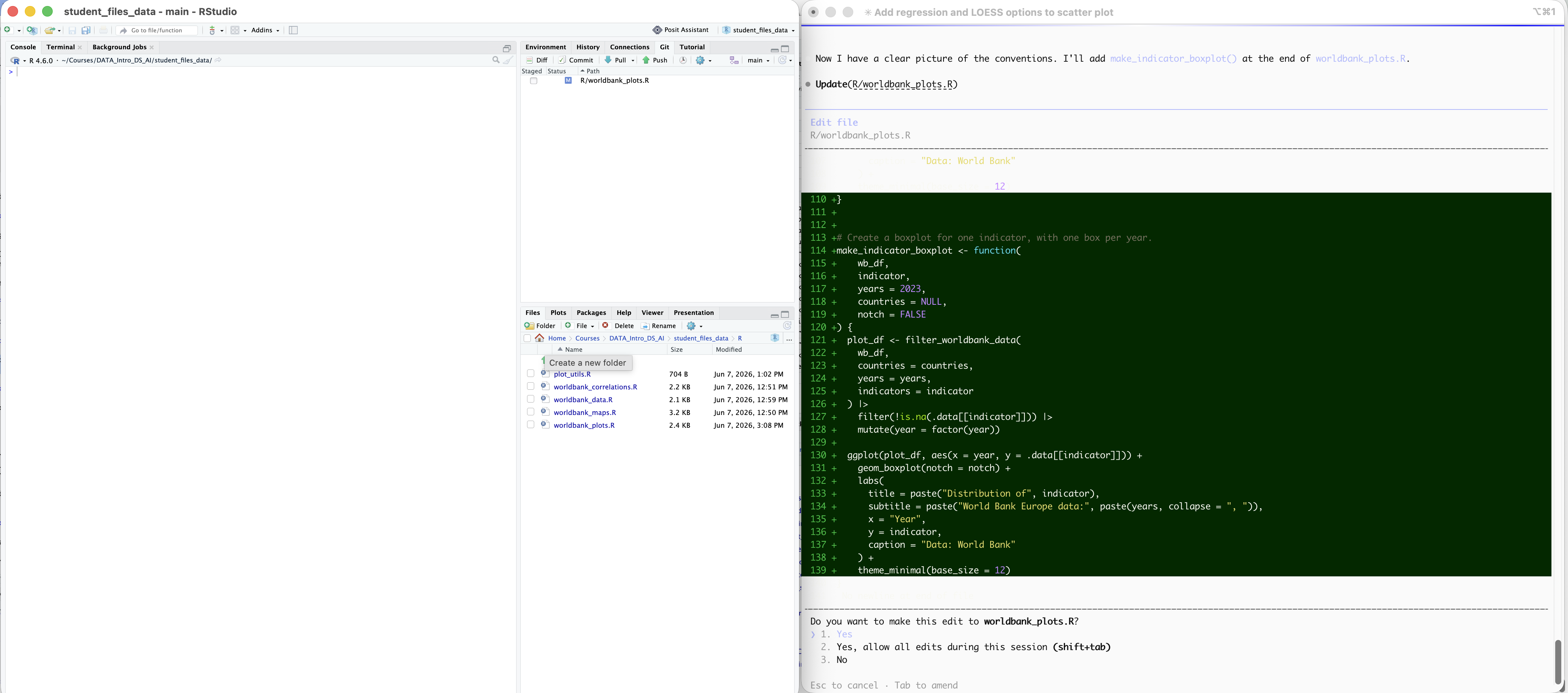
Task: Click the Home house icon in Files breadcrumb
Action: [540, 338]
